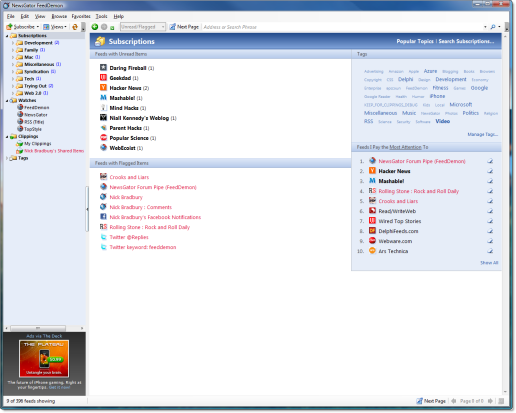The width and height of the screenshot is (516, 413).
Task: Select the Mac folder in tree
Action: coord(28,57)
